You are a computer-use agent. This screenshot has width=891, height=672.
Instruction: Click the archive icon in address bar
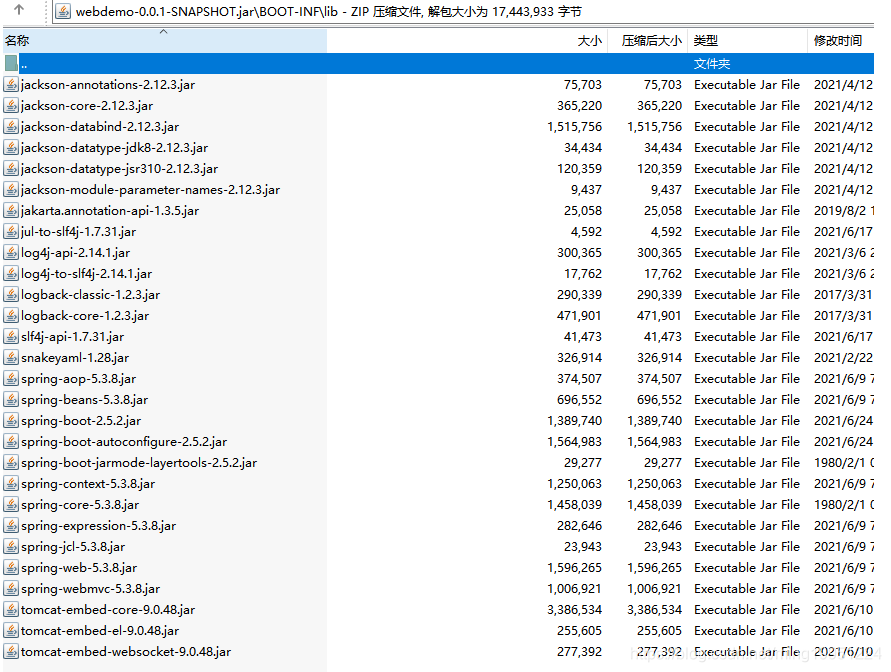click(x=63, y=11)
